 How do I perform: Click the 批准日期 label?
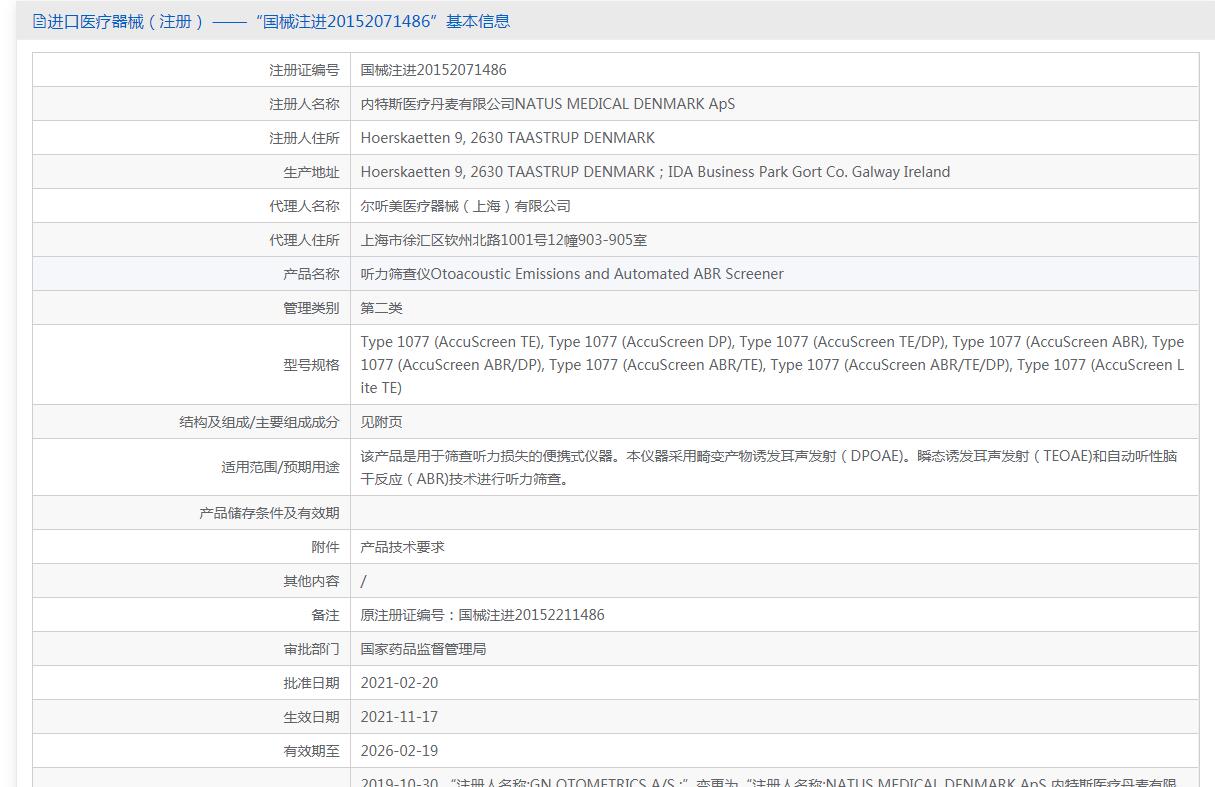311,683
